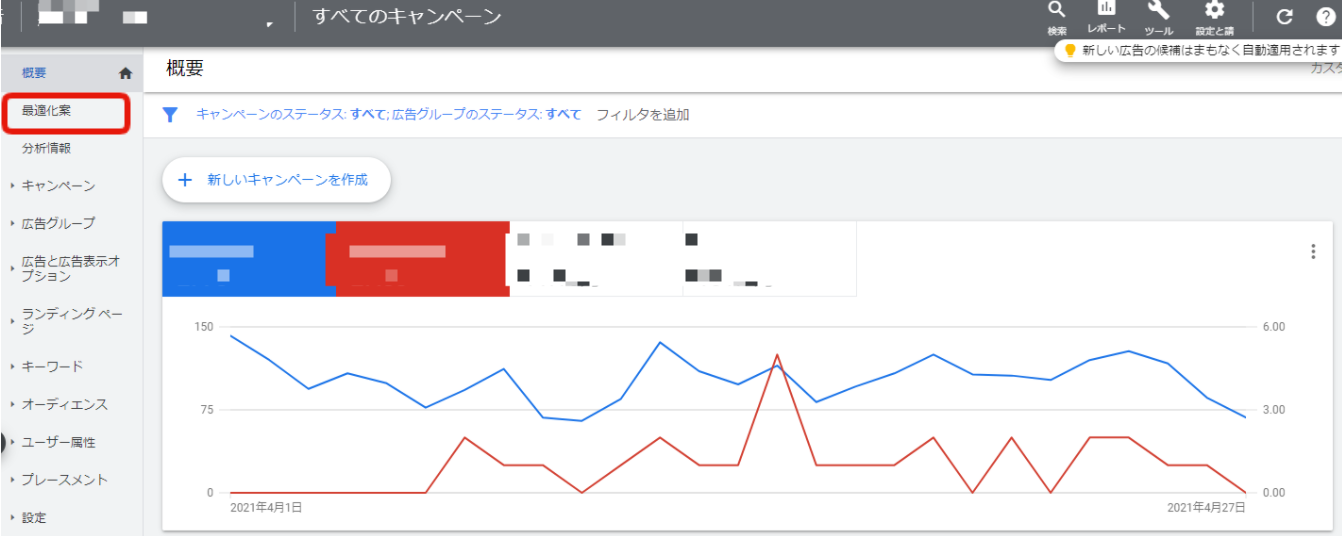Click 新しいキャンペーンを作成 button

click(276, 180)
